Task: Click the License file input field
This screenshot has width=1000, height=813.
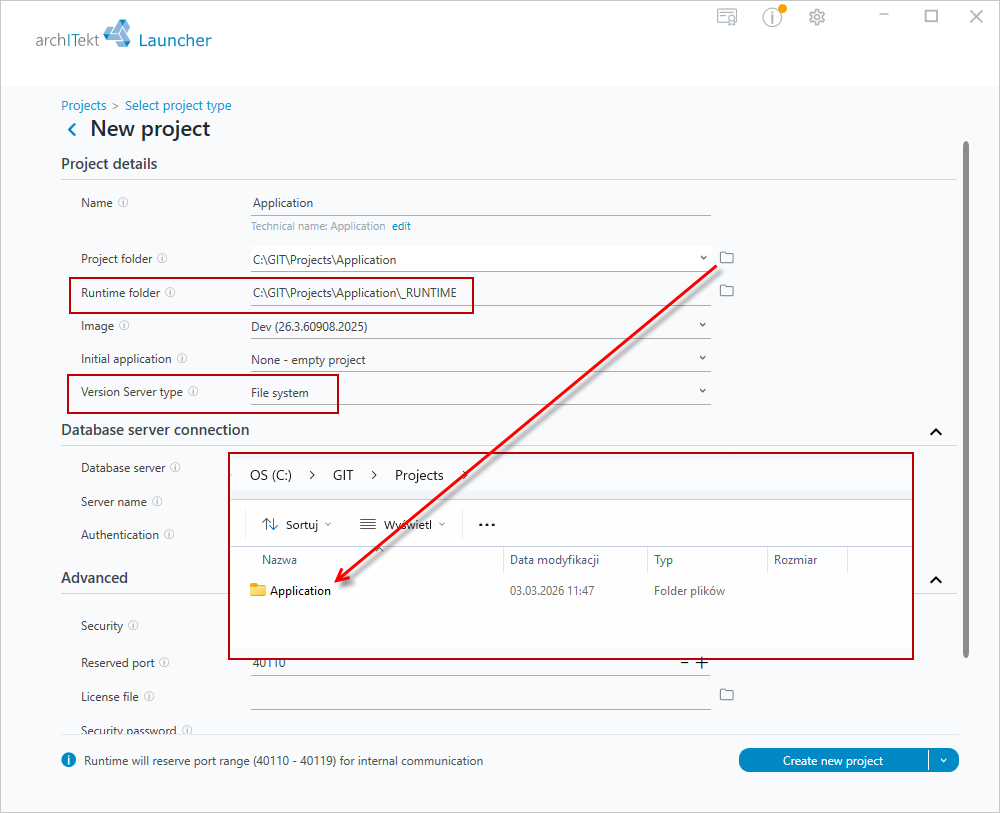Action: coord(480,697)
